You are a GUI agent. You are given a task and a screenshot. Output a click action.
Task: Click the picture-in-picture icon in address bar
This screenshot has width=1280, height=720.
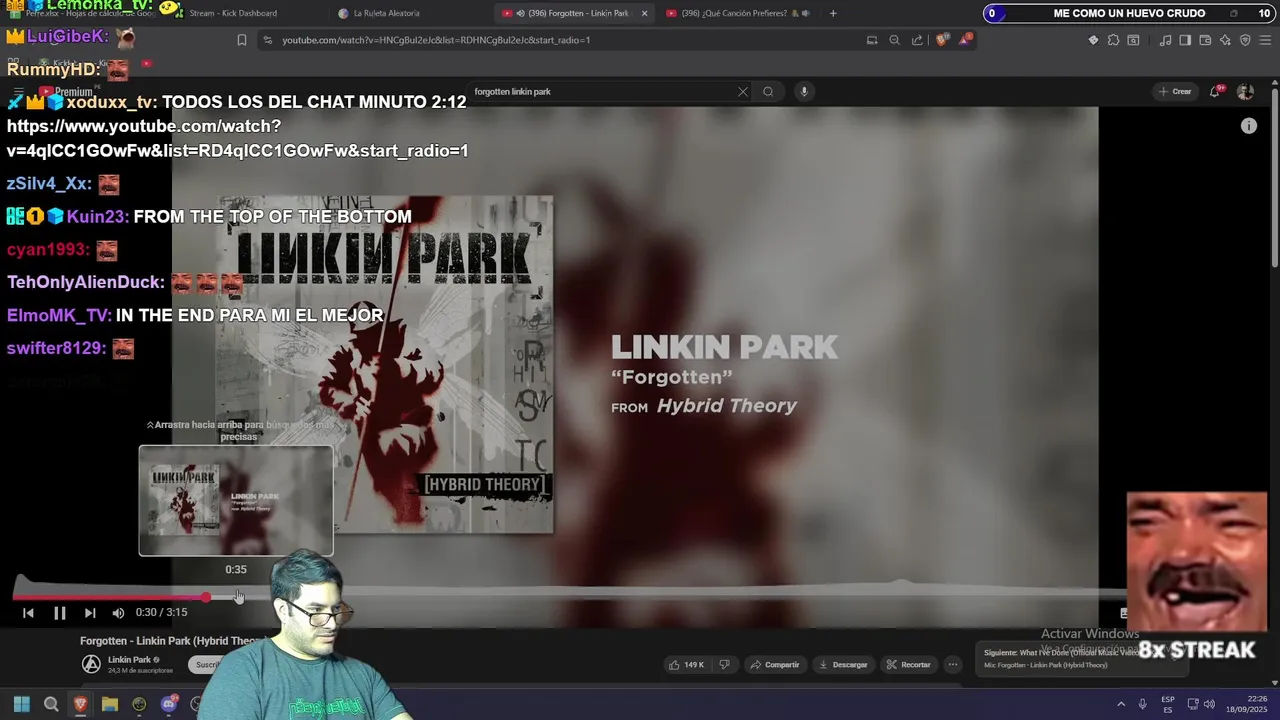coord(872,40)
